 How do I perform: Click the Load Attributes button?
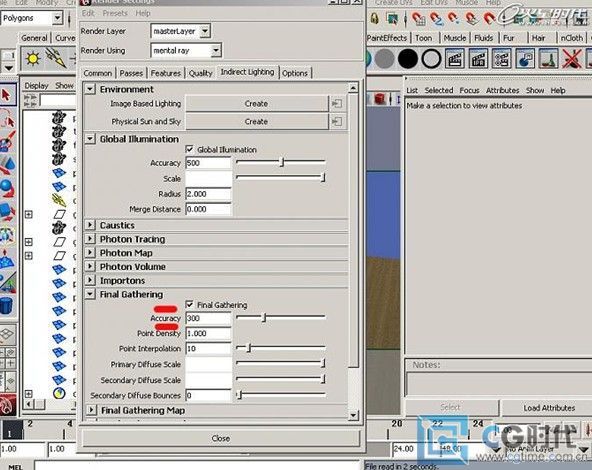(549, 408)
